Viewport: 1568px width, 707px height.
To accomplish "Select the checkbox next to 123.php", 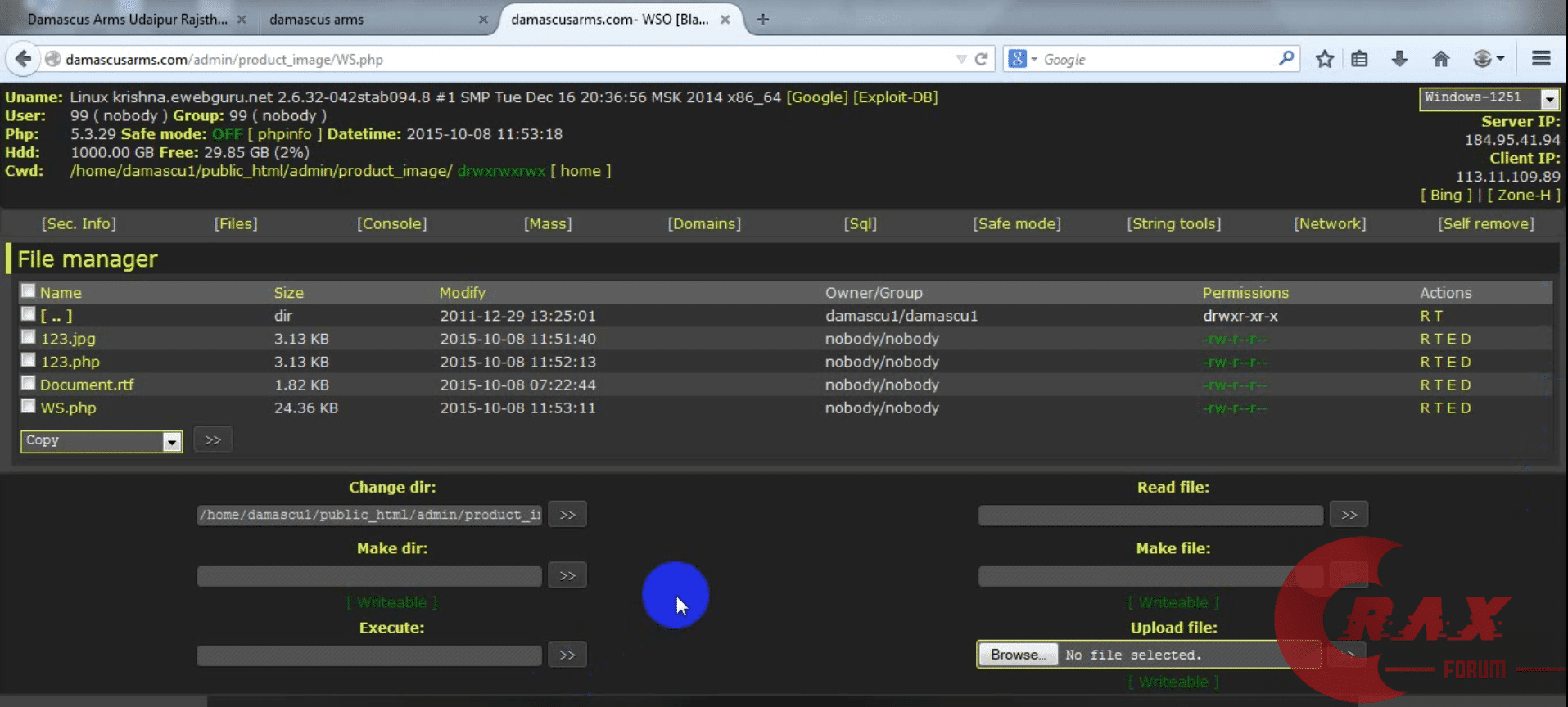I will click(29, 360).
